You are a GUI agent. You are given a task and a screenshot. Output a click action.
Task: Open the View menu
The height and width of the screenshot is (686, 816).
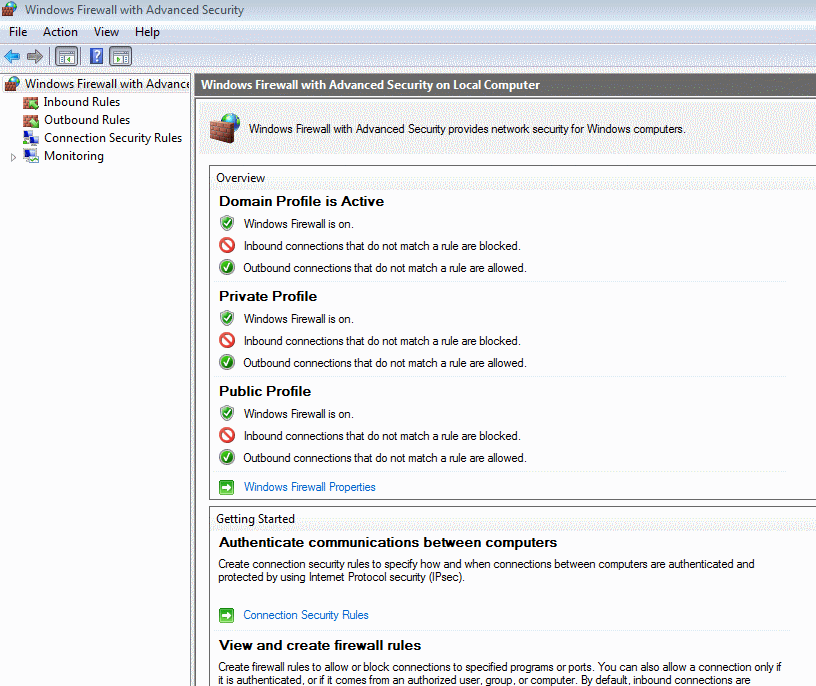pyautogui.click(x=106, y=31)
